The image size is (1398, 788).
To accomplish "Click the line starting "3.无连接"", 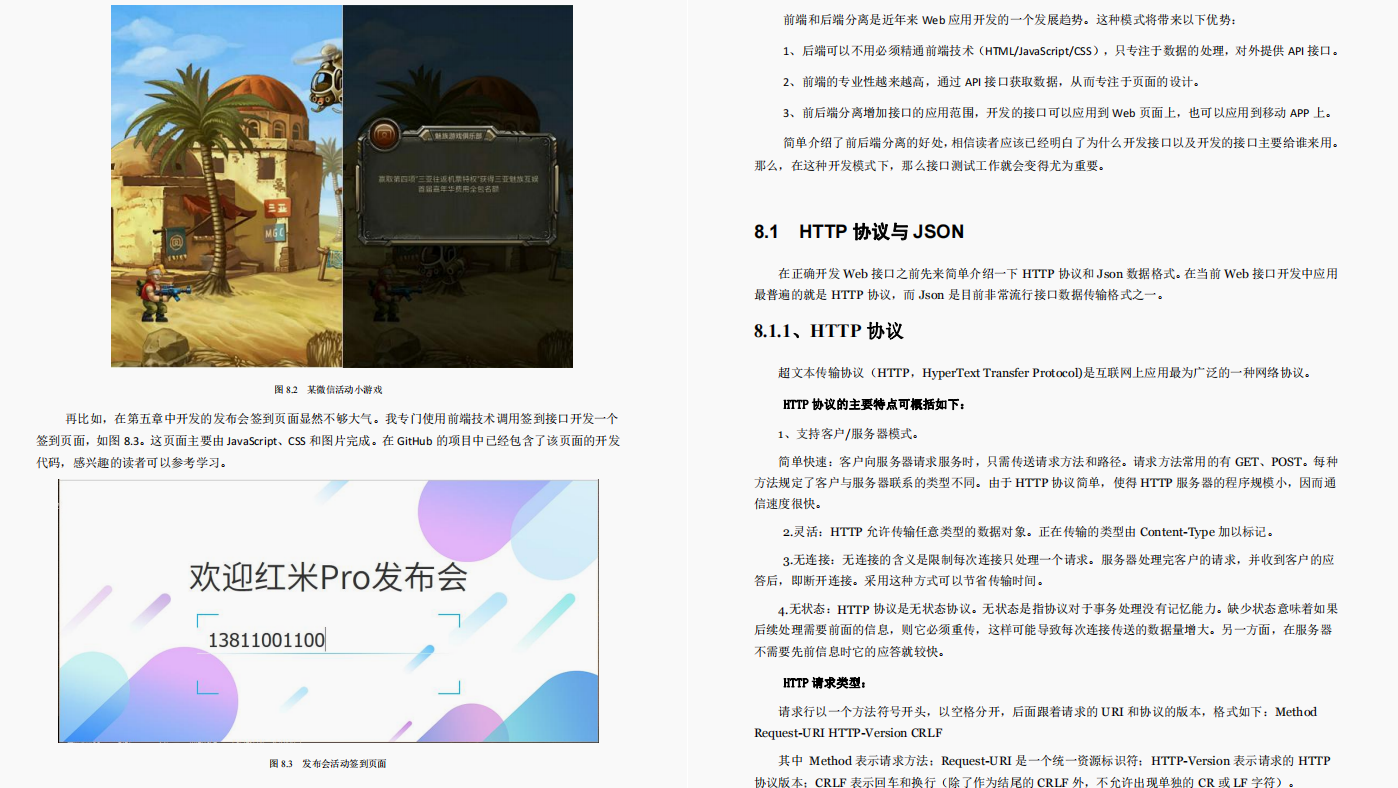I will pyautogui.click(x=1058, y=560).
